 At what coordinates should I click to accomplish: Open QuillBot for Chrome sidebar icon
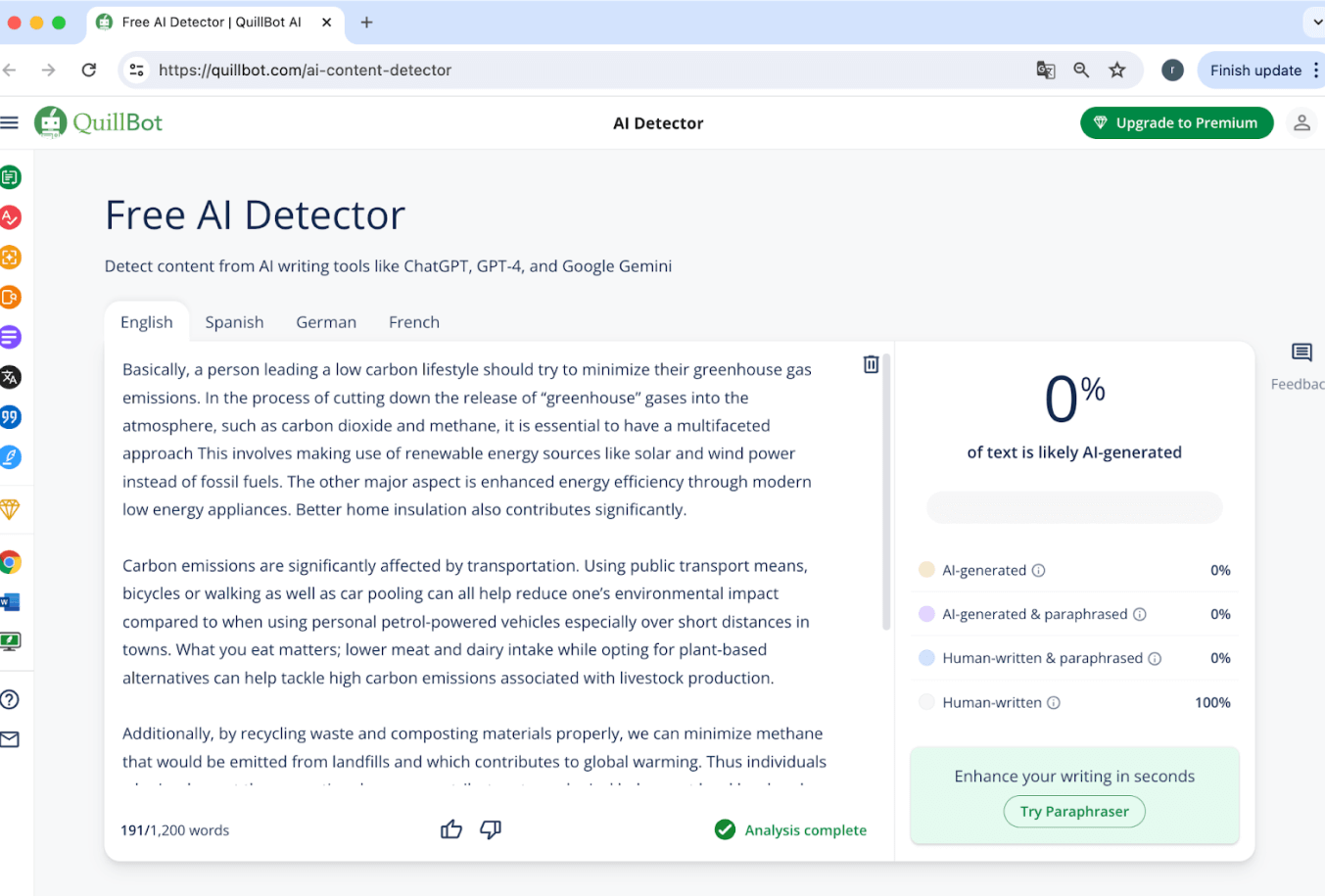10,562
